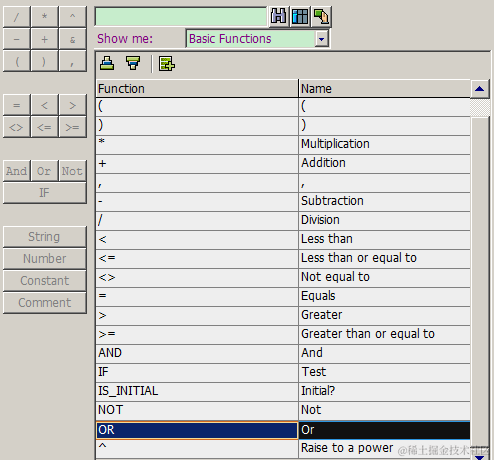Screen dimensions: 494x460
Task: Click the Or logical button
Action: pos(44,171)
